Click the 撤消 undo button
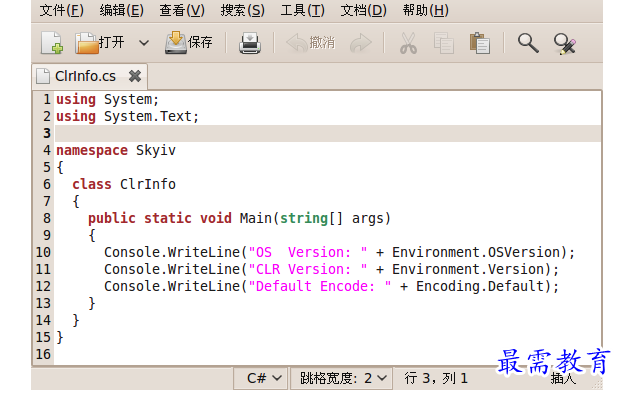 pos(310,43)
